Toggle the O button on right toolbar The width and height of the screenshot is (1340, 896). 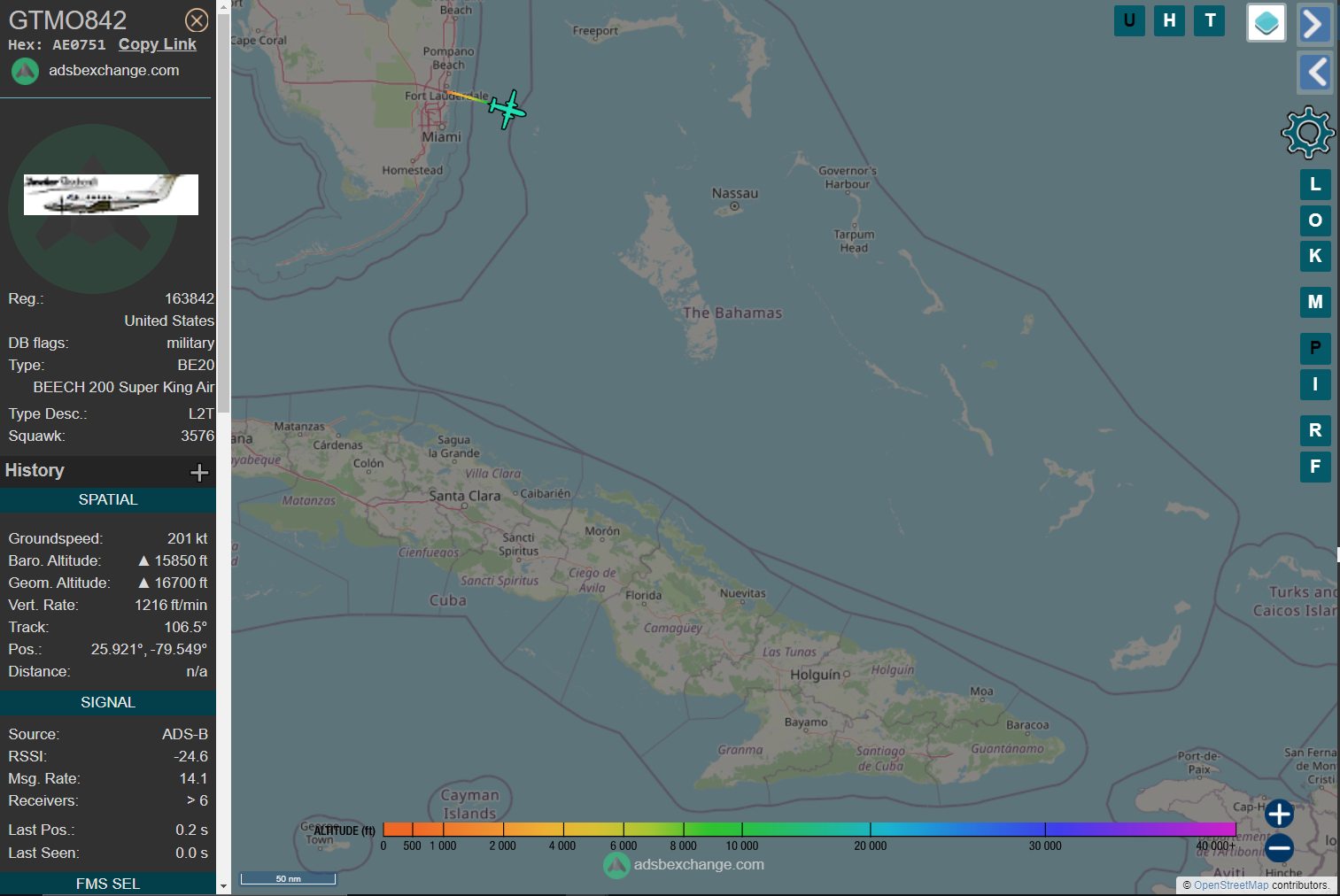[1315, 220]
